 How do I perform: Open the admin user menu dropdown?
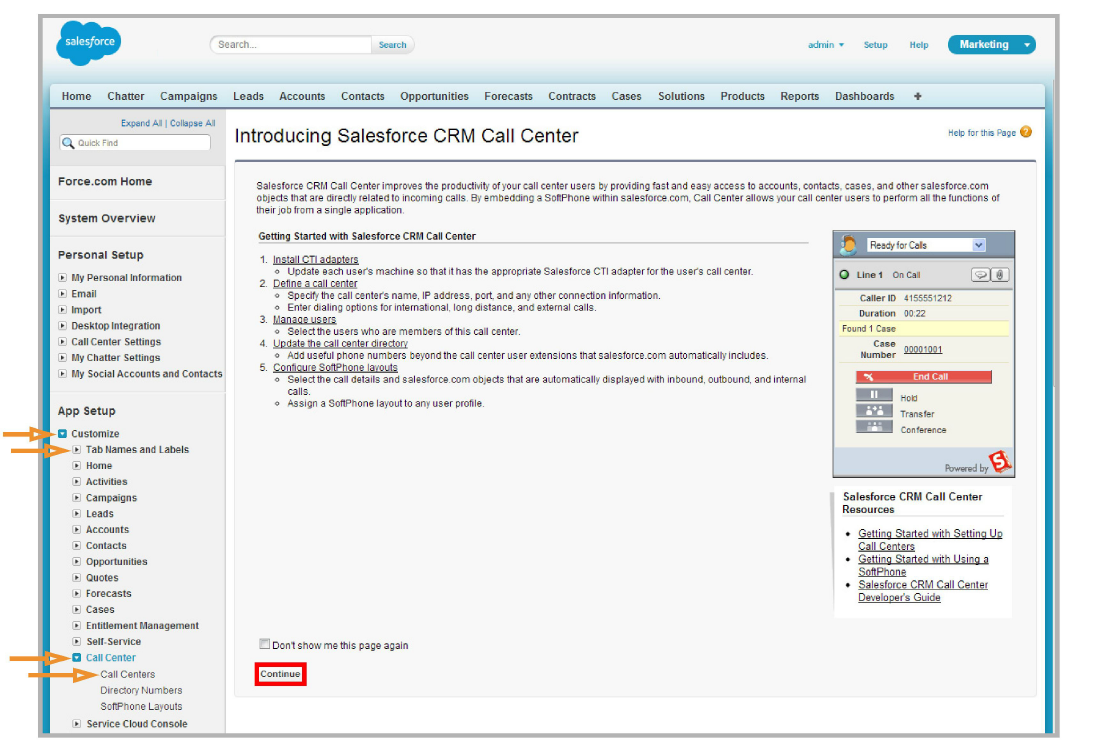click(826, 45)
